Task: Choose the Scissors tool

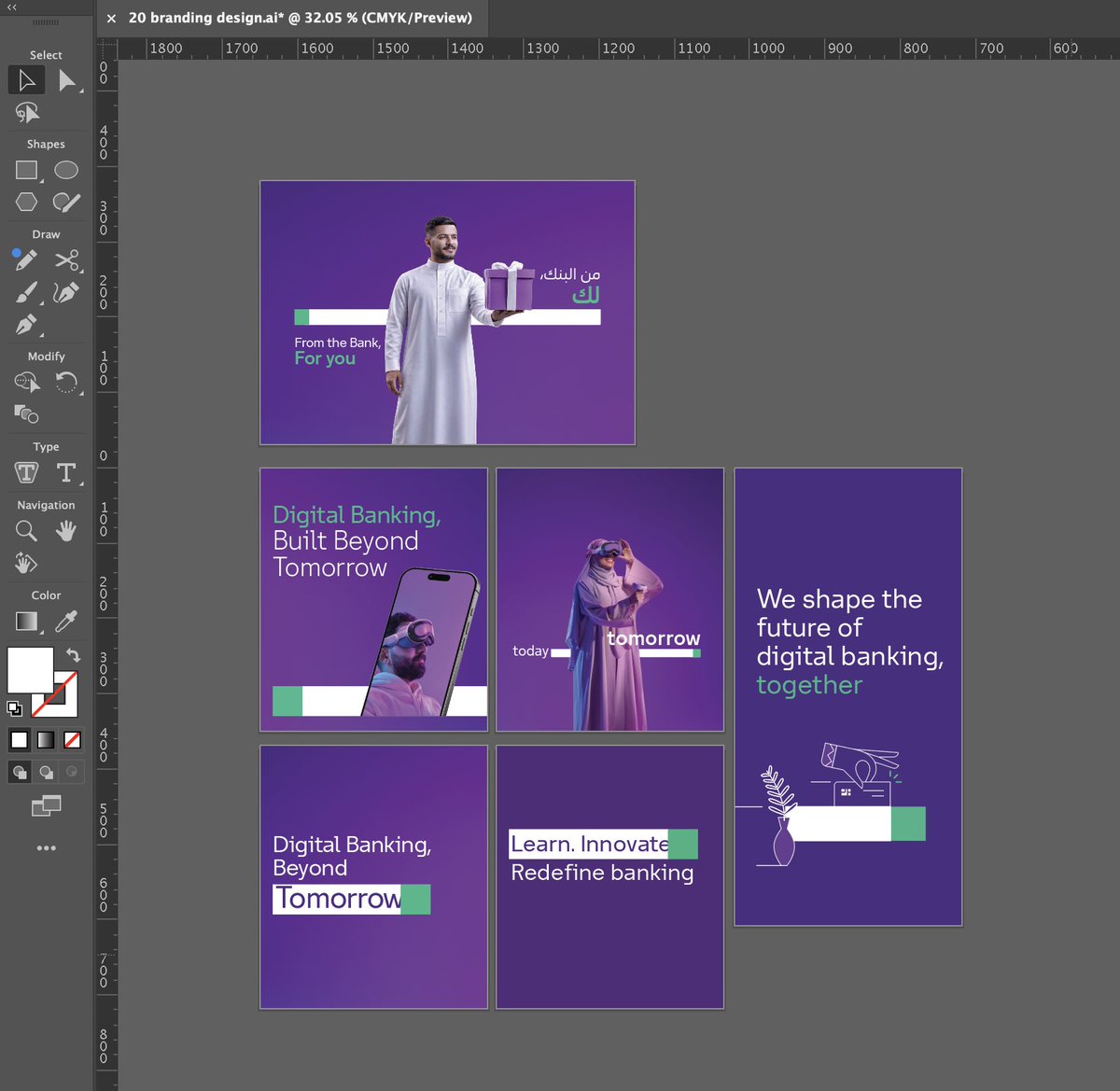Action: (66, 260)
